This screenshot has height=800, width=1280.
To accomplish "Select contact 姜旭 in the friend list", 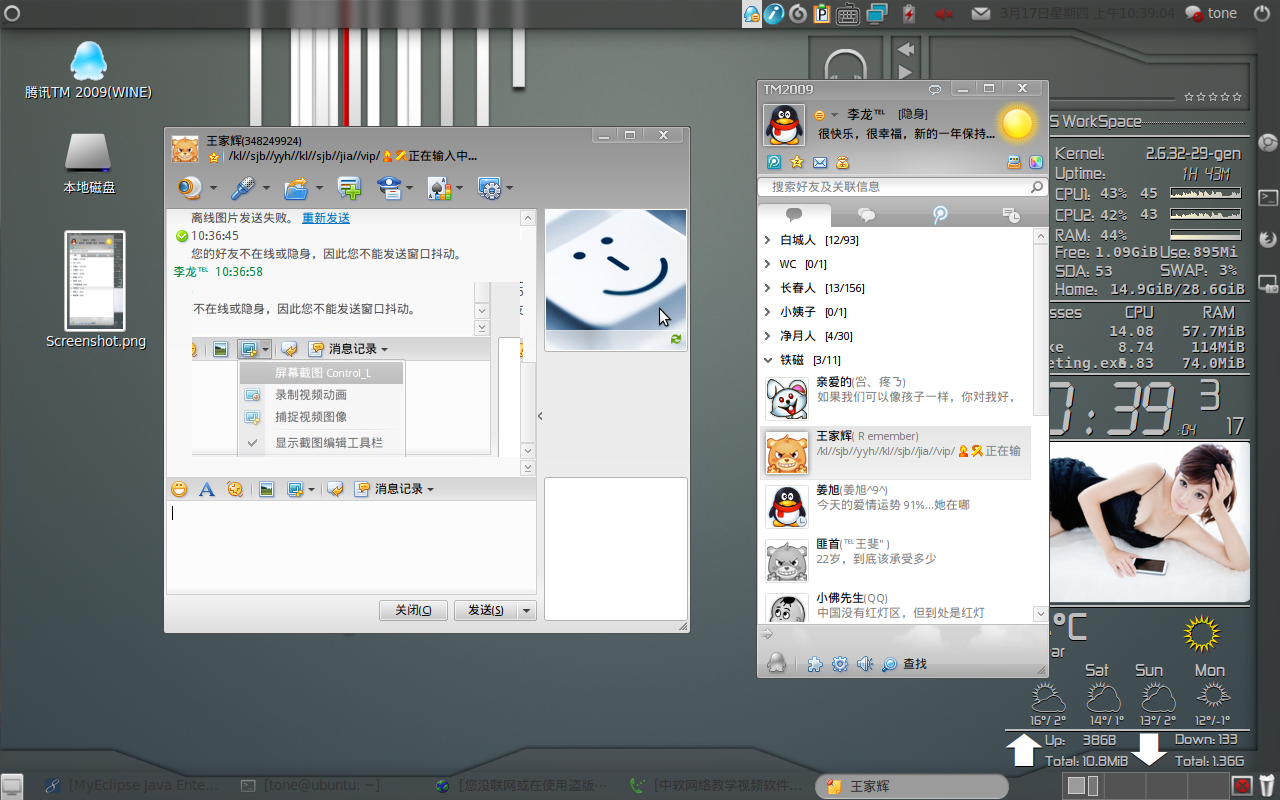I will pyautogui.click(x=895, y=505).
